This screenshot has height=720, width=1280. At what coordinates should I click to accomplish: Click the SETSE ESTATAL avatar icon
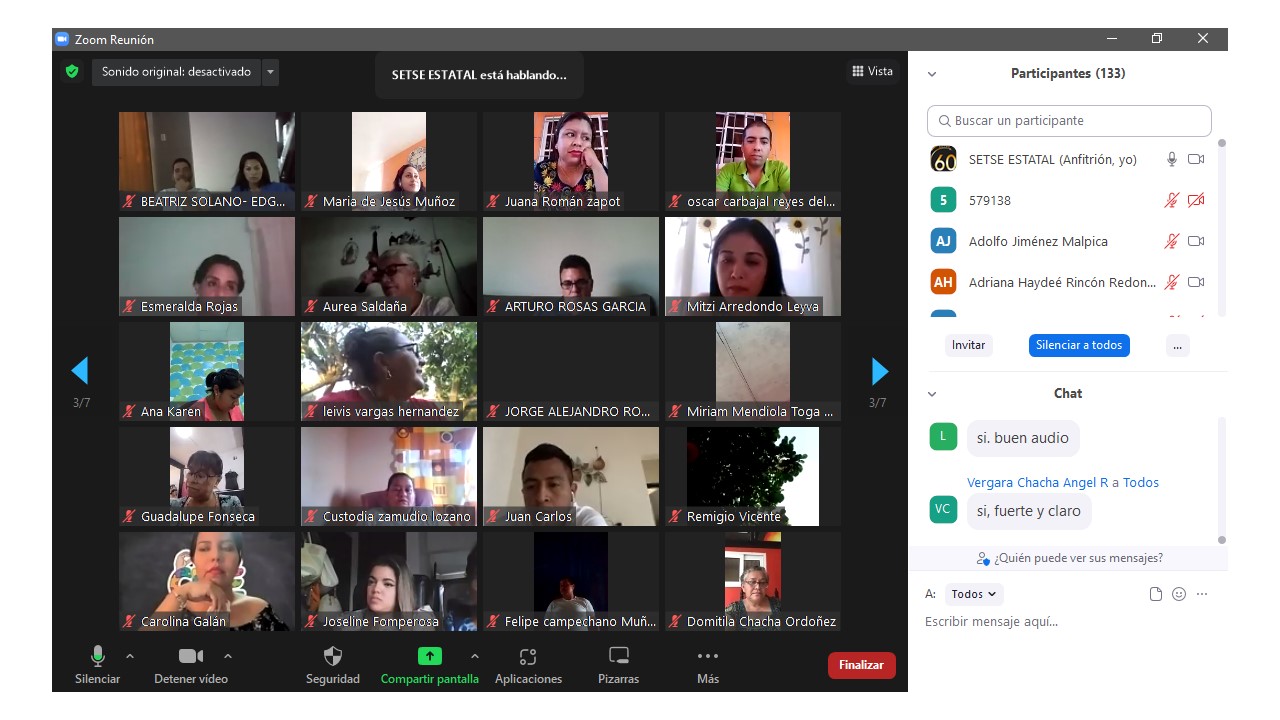coord(943,159)
